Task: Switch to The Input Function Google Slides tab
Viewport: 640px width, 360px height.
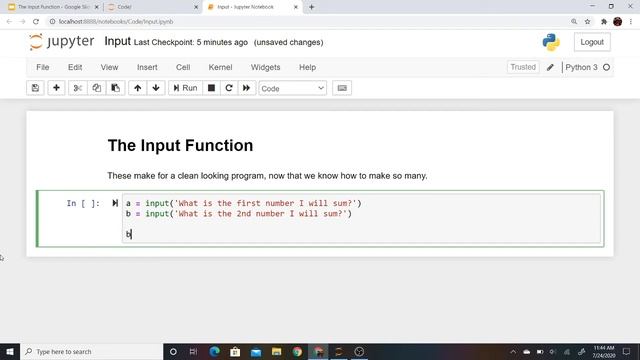Action: click(53, 7)
